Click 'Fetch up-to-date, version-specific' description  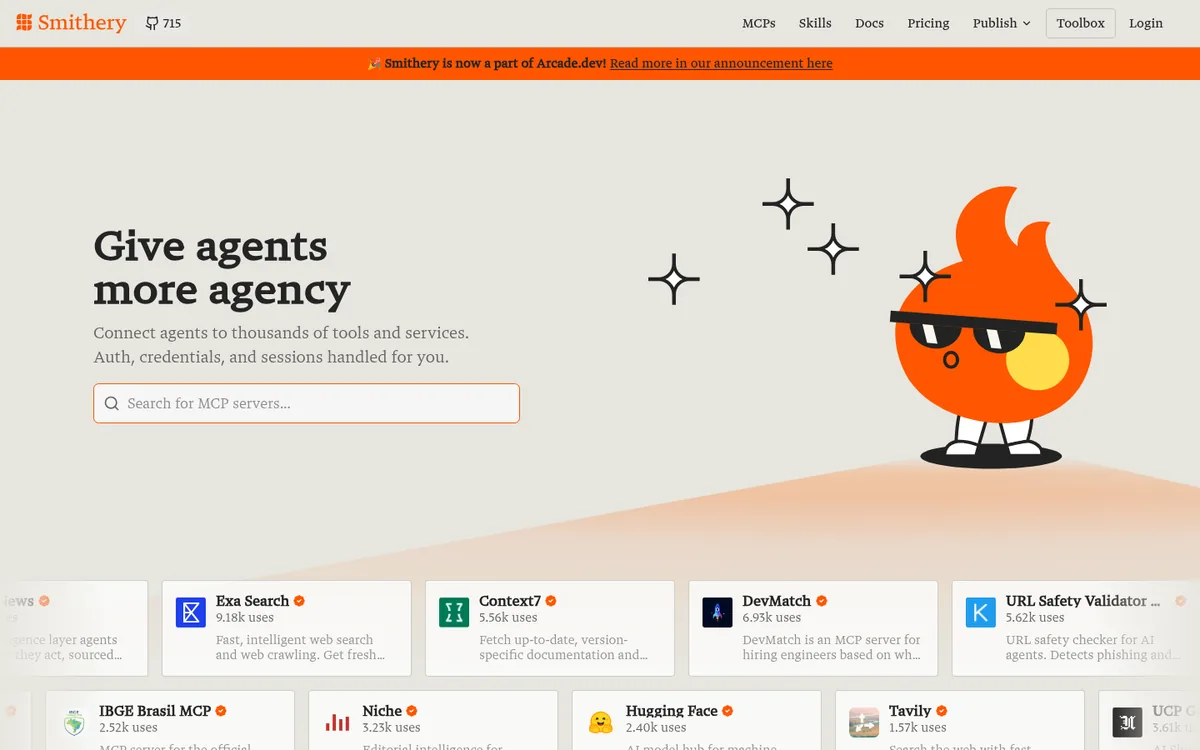pyautogui.click(x=563, y=647)
